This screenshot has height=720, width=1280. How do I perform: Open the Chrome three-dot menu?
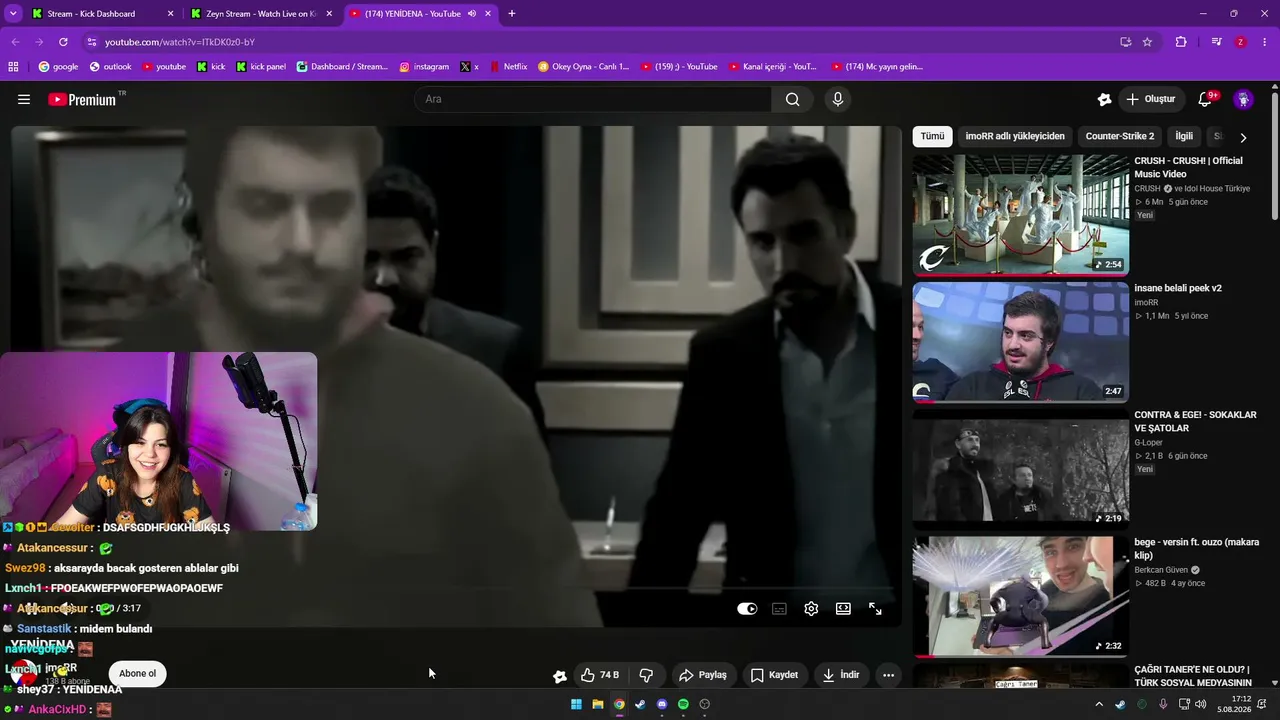(1265, 42)
